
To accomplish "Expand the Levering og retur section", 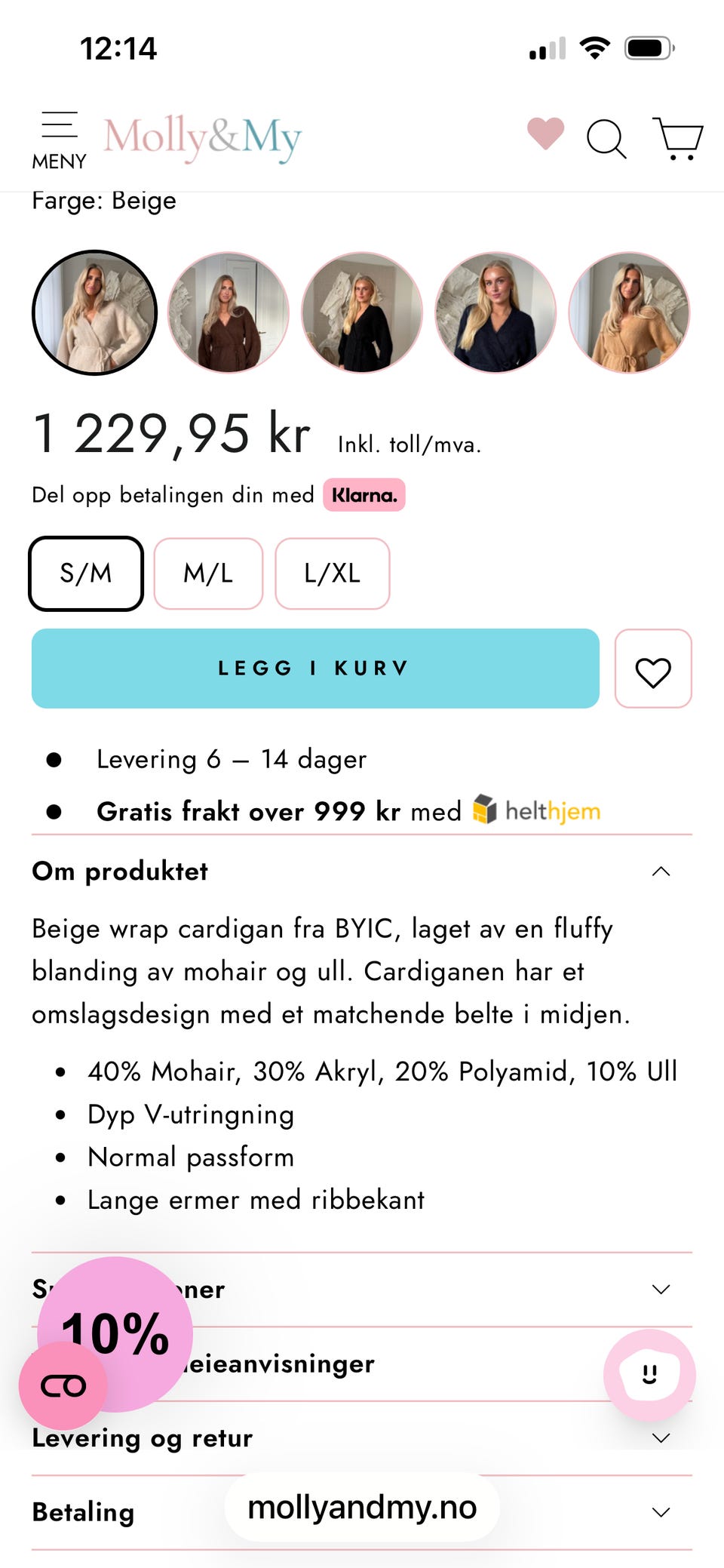I will (362, 1438).
